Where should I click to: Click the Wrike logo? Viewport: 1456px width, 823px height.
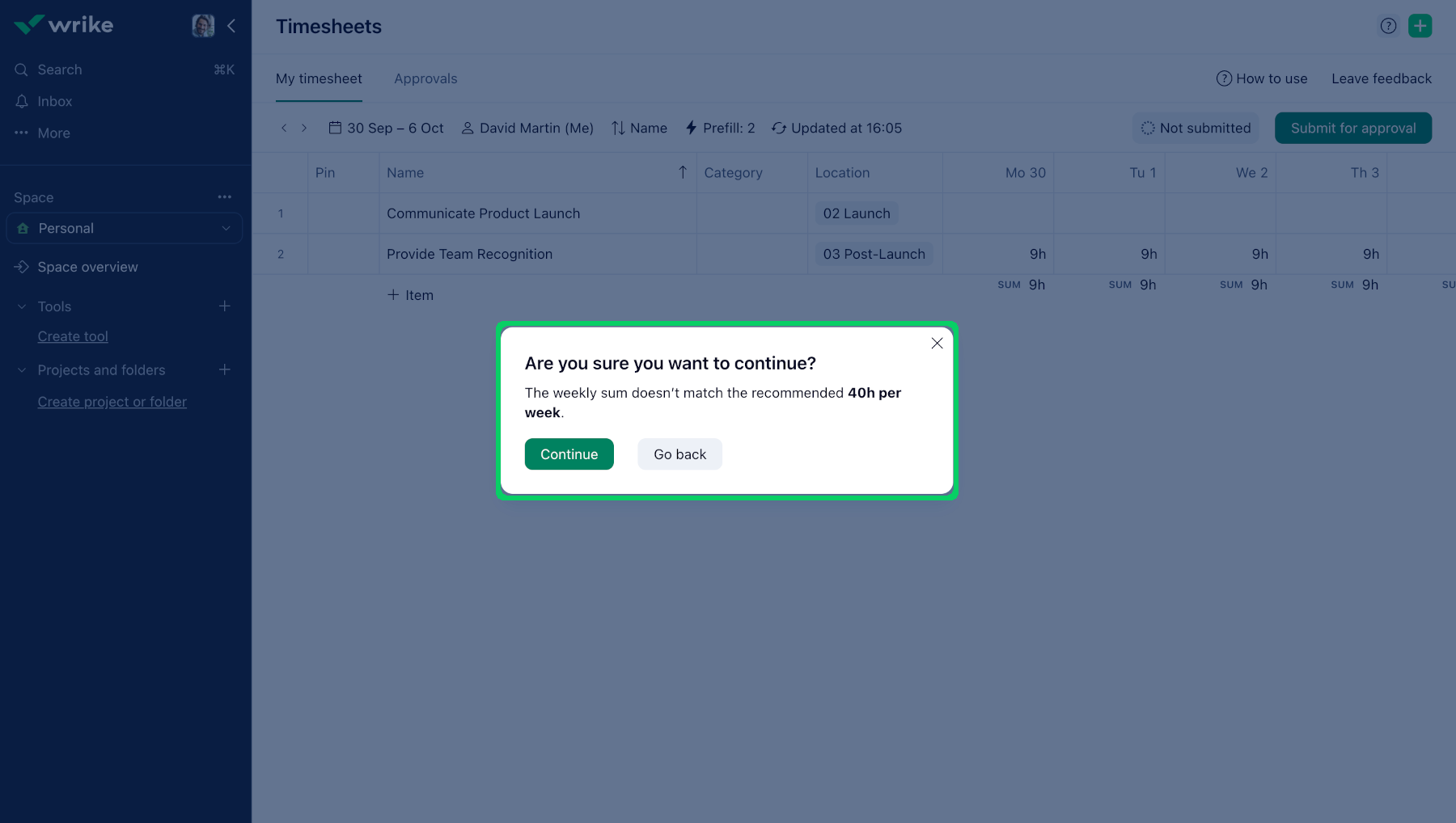pyautogui.click(x=64, y=25)
